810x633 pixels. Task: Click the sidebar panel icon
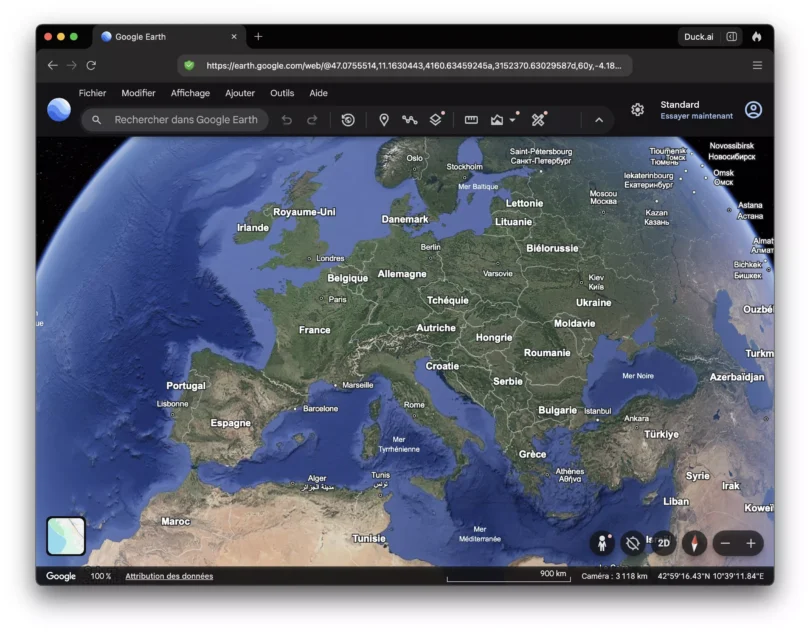(731, 37)
